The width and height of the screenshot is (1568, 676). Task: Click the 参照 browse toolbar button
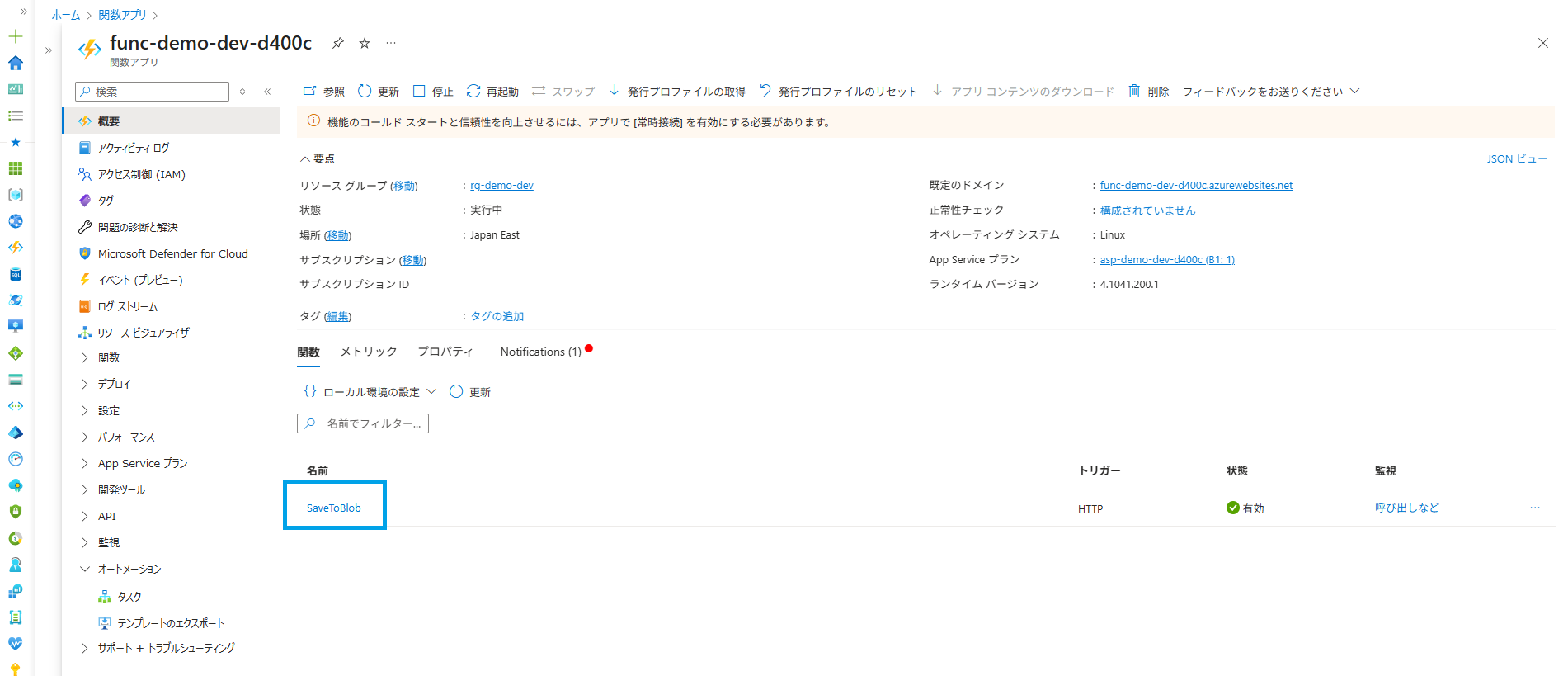(324, 92)
